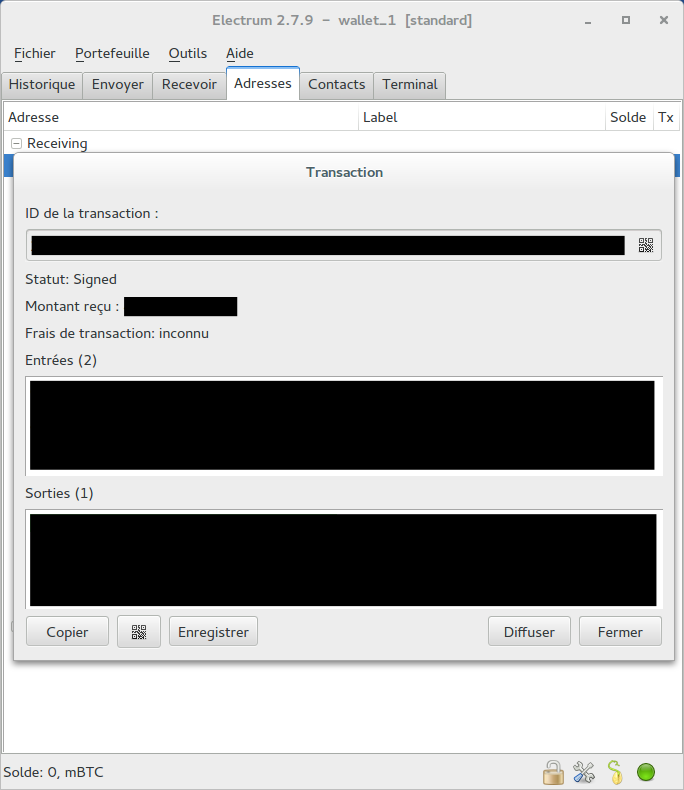
Task: Collapse the Receiving tree group
Action: pyautogui.click(x=17, y=144)
